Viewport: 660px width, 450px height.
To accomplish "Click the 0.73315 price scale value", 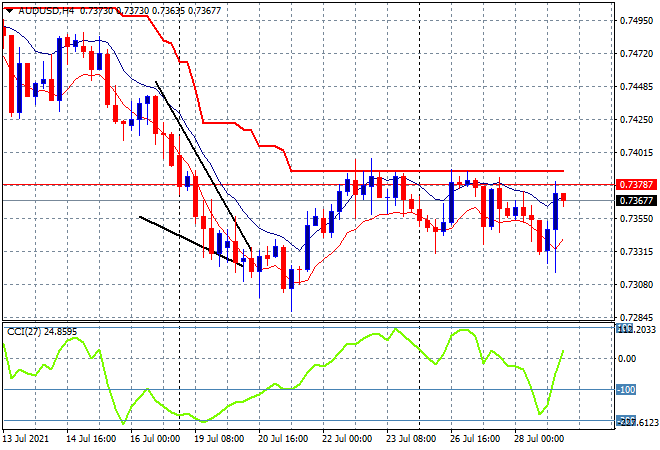I will 636,252.
